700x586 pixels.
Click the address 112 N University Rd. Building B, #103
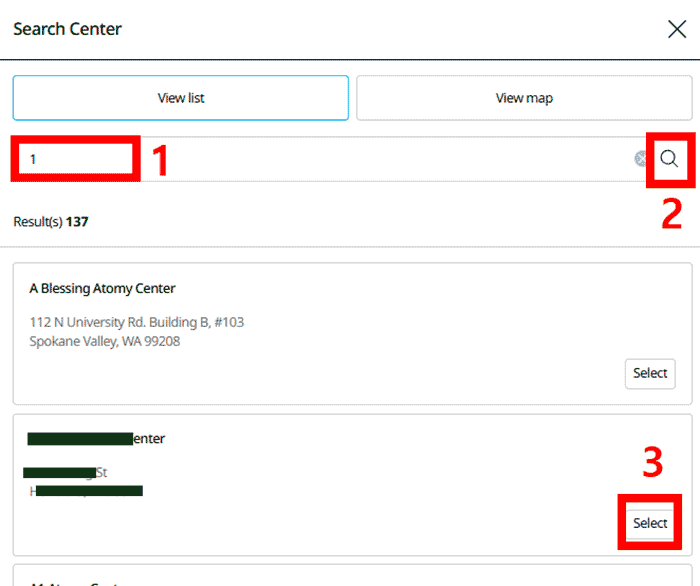(137, 322)
